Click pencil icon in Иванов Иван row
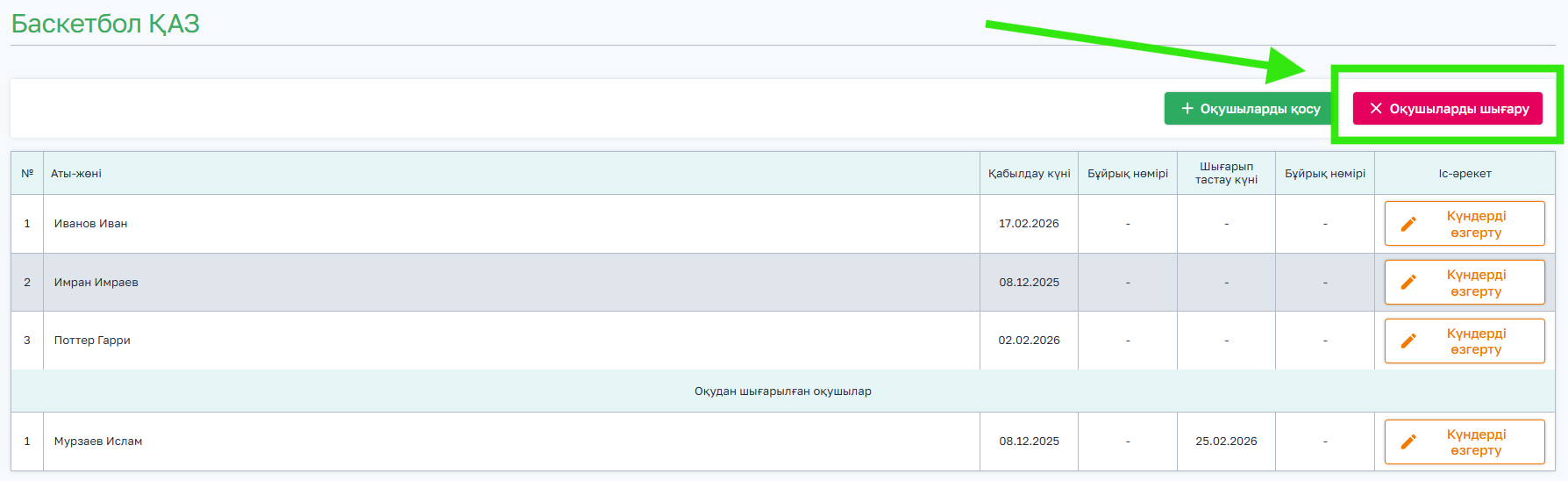 (1408, 224)
